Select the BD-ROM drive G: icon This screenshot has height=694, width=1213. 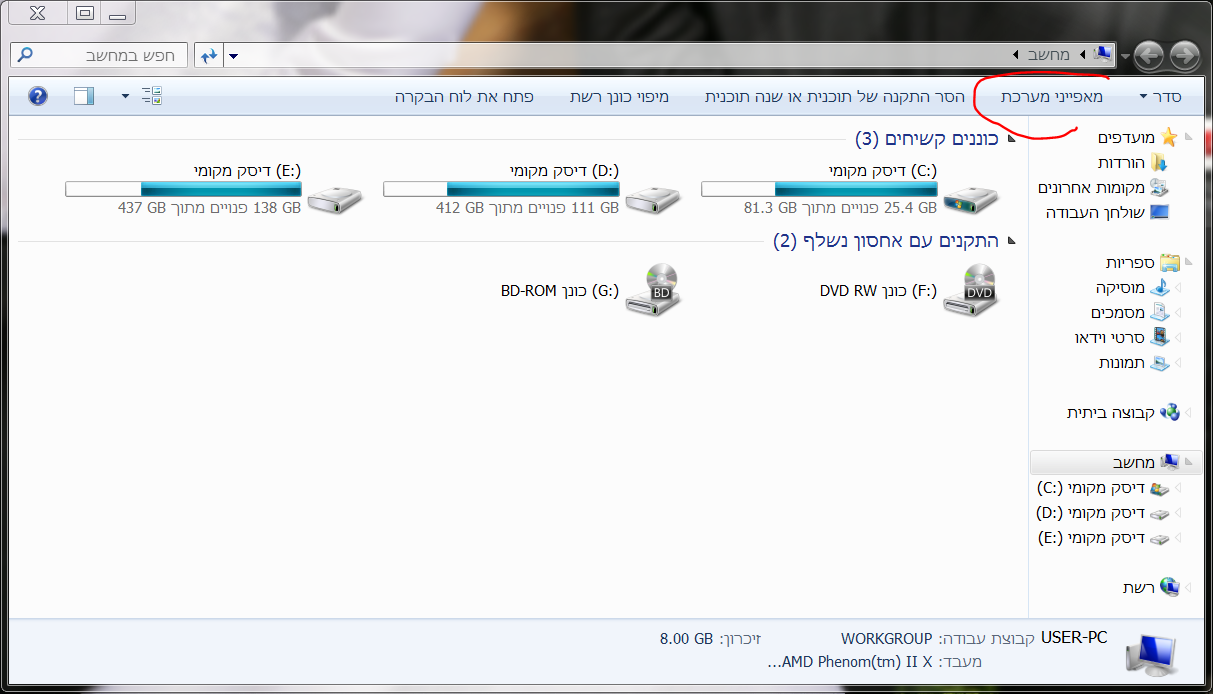pos(652,291)
